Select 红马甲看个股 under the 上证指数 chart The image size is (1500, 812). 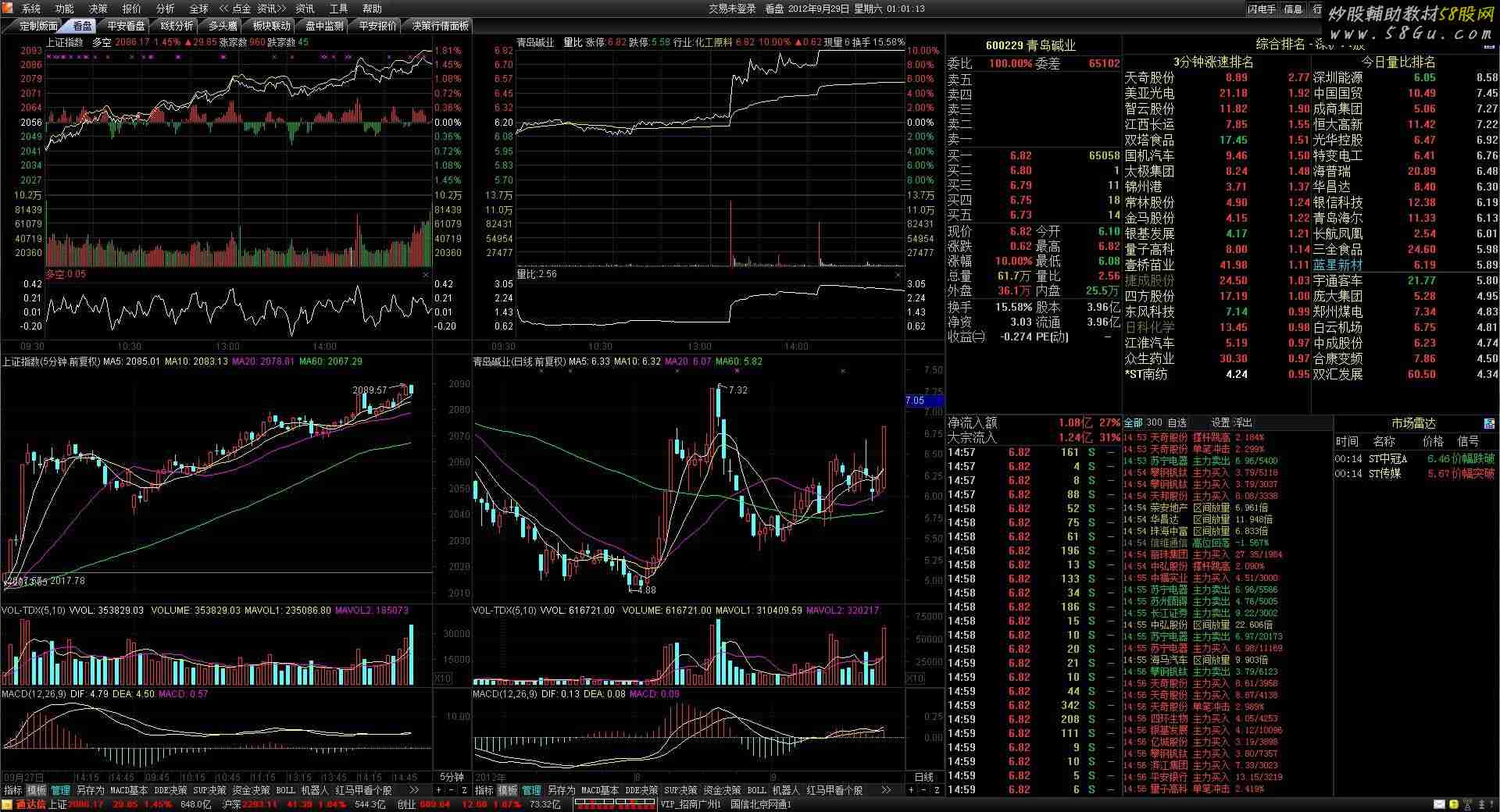tap(364, 790)
